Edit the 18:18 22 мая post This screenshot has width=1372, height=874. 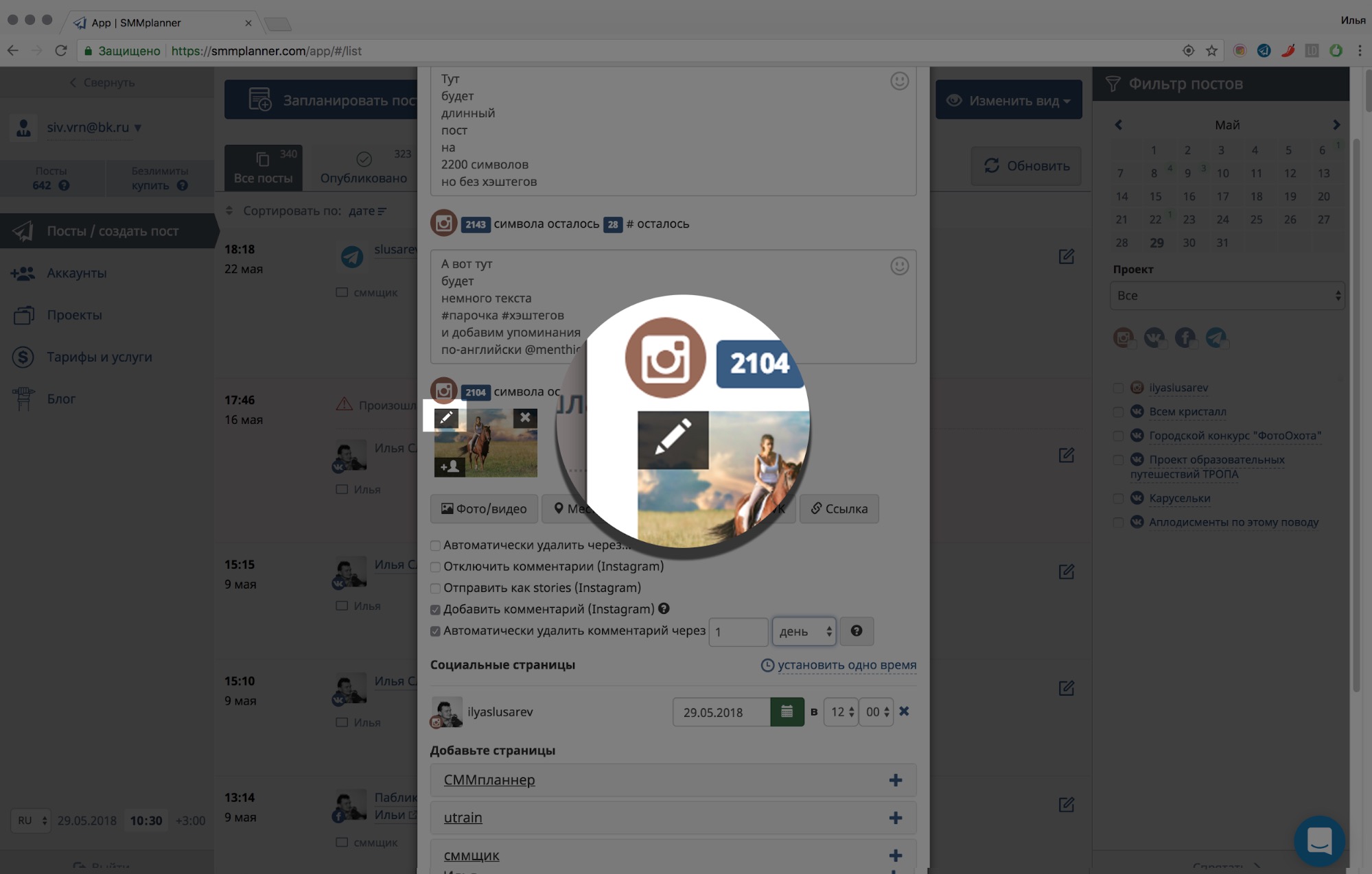[1066, 257]
